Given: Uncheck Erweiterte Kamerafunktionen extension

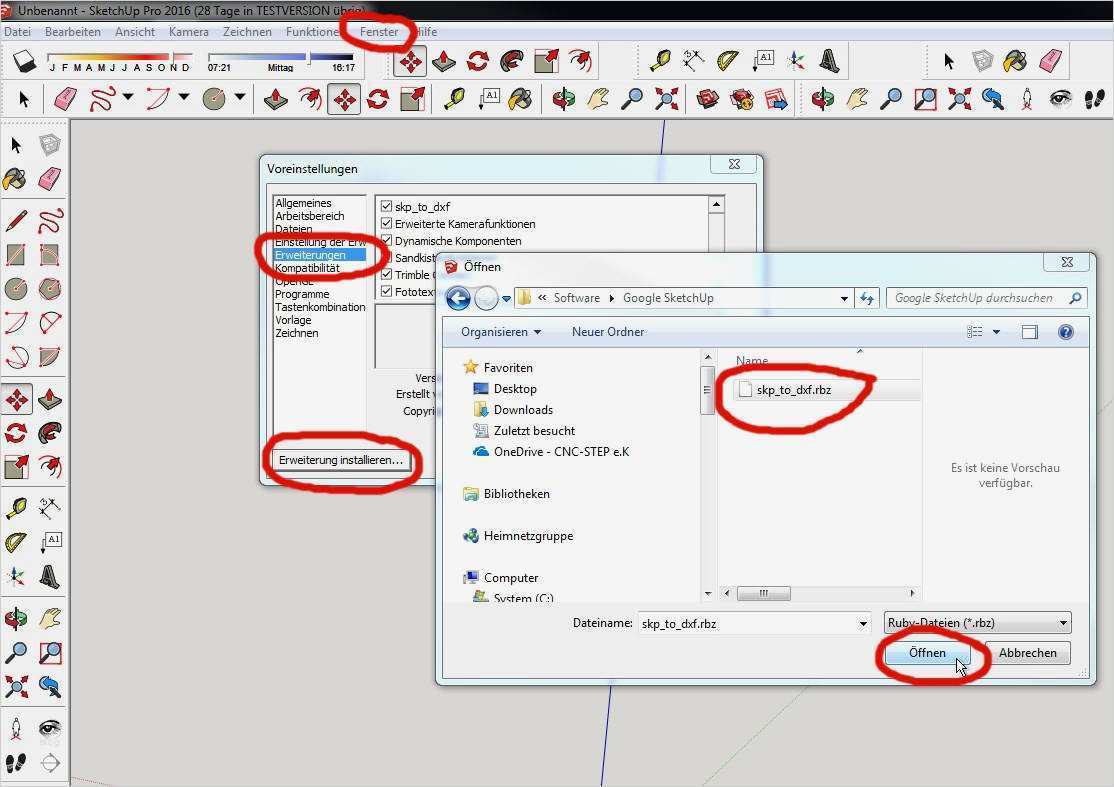Looking at the screenshot, I should pyautogui.click(x=386, y=224).
